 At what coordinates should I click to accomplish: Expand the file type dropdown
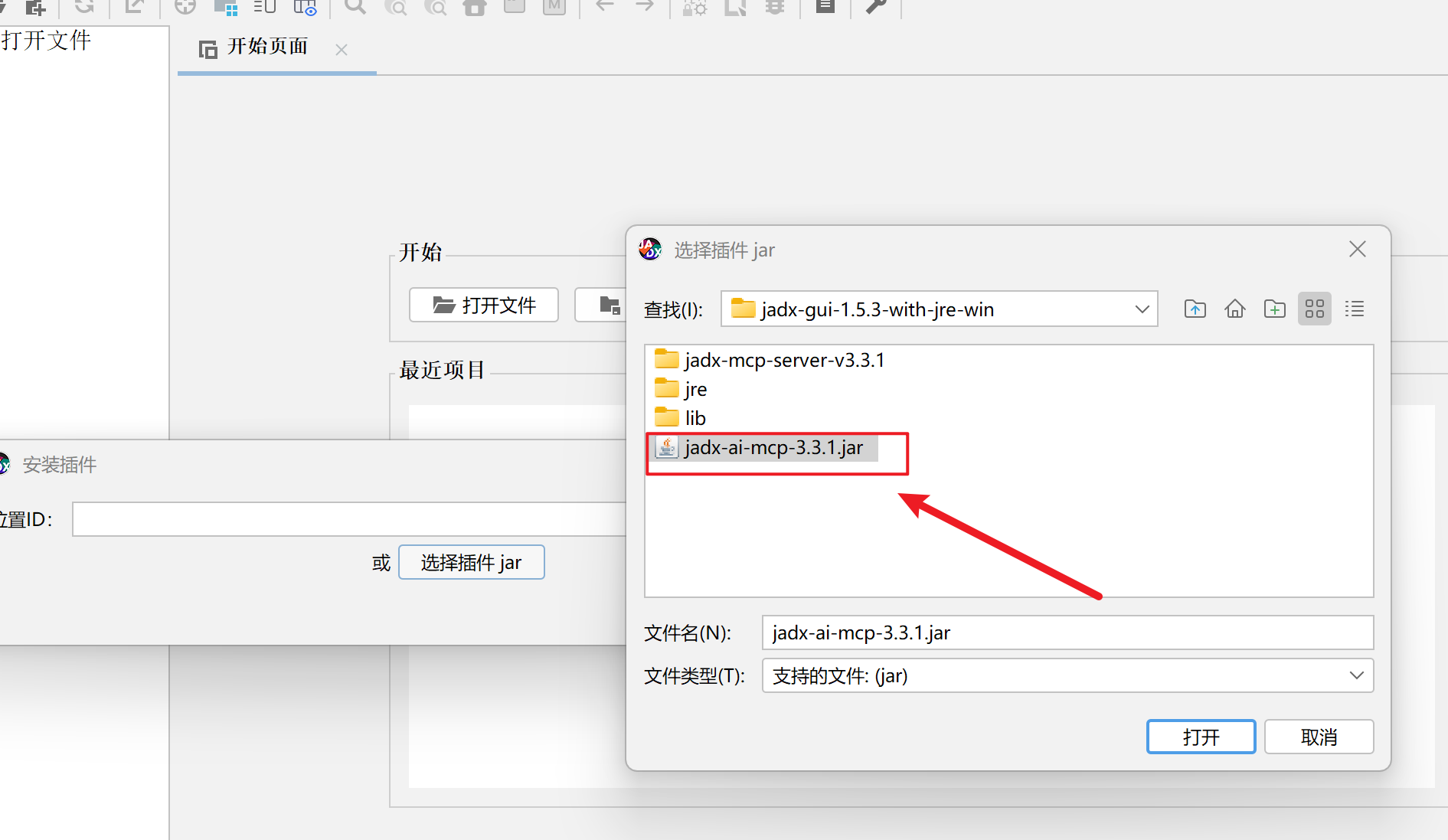tap(1356, 675)
